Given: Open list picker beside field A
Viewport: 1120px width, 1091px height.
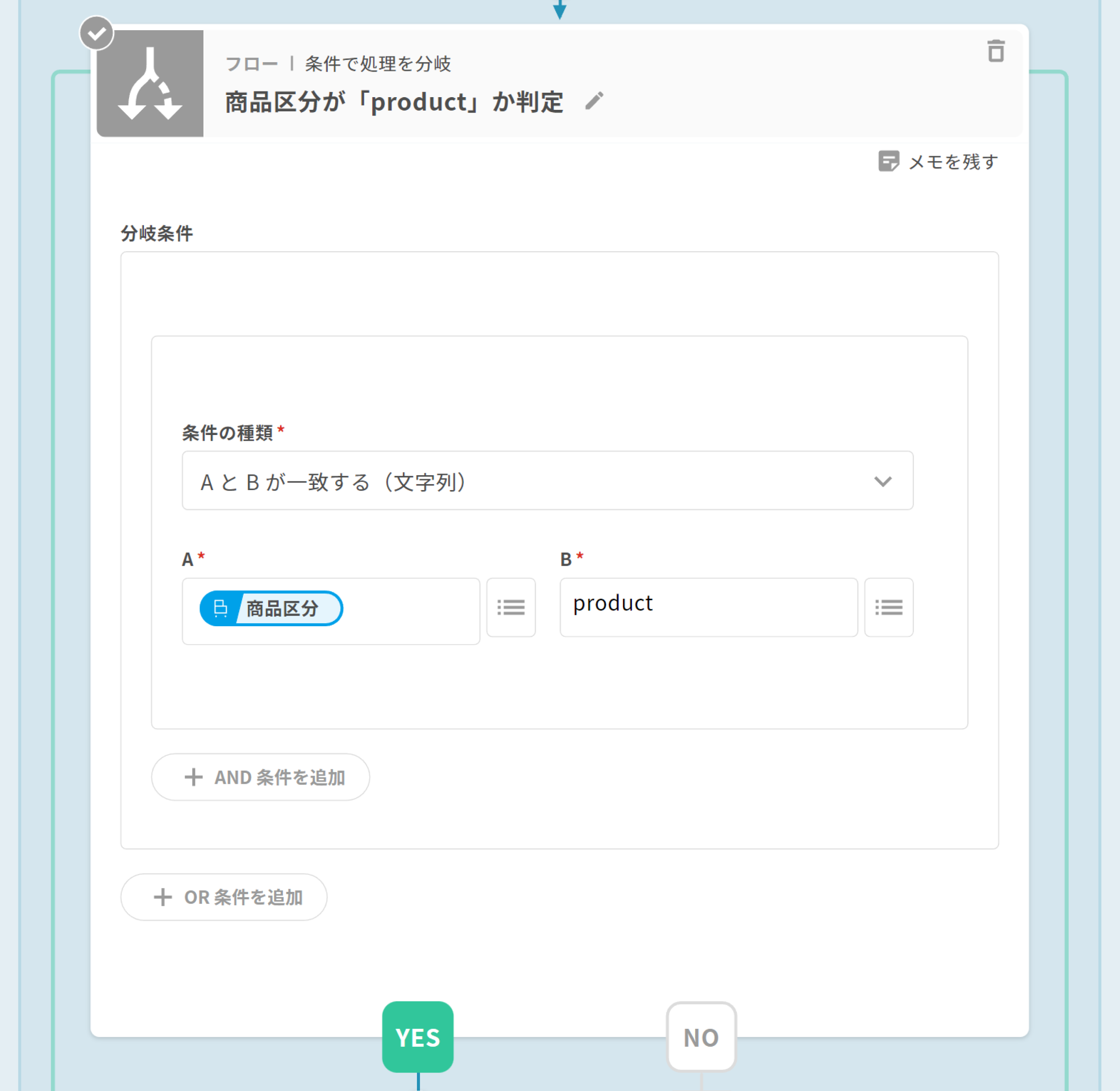Looking at the screenshot, I should [511, 607].
